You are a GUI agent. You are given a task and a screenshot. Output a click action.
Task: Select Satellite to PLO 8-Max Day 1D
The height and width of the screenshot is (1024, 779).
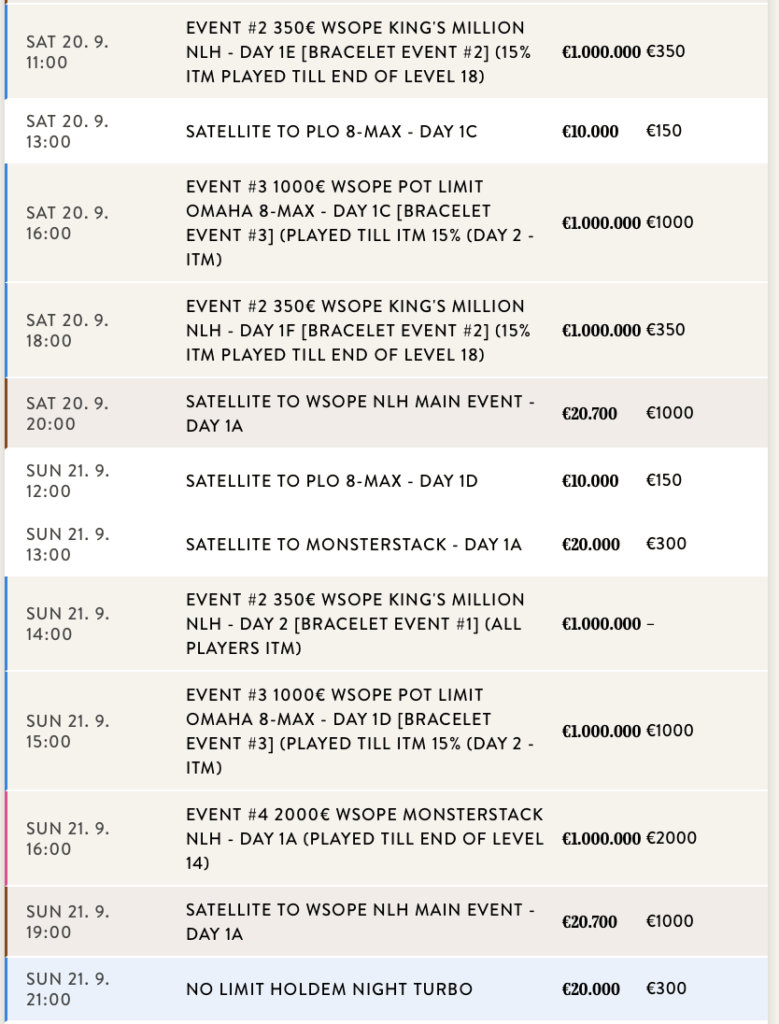tap(331, 481)
